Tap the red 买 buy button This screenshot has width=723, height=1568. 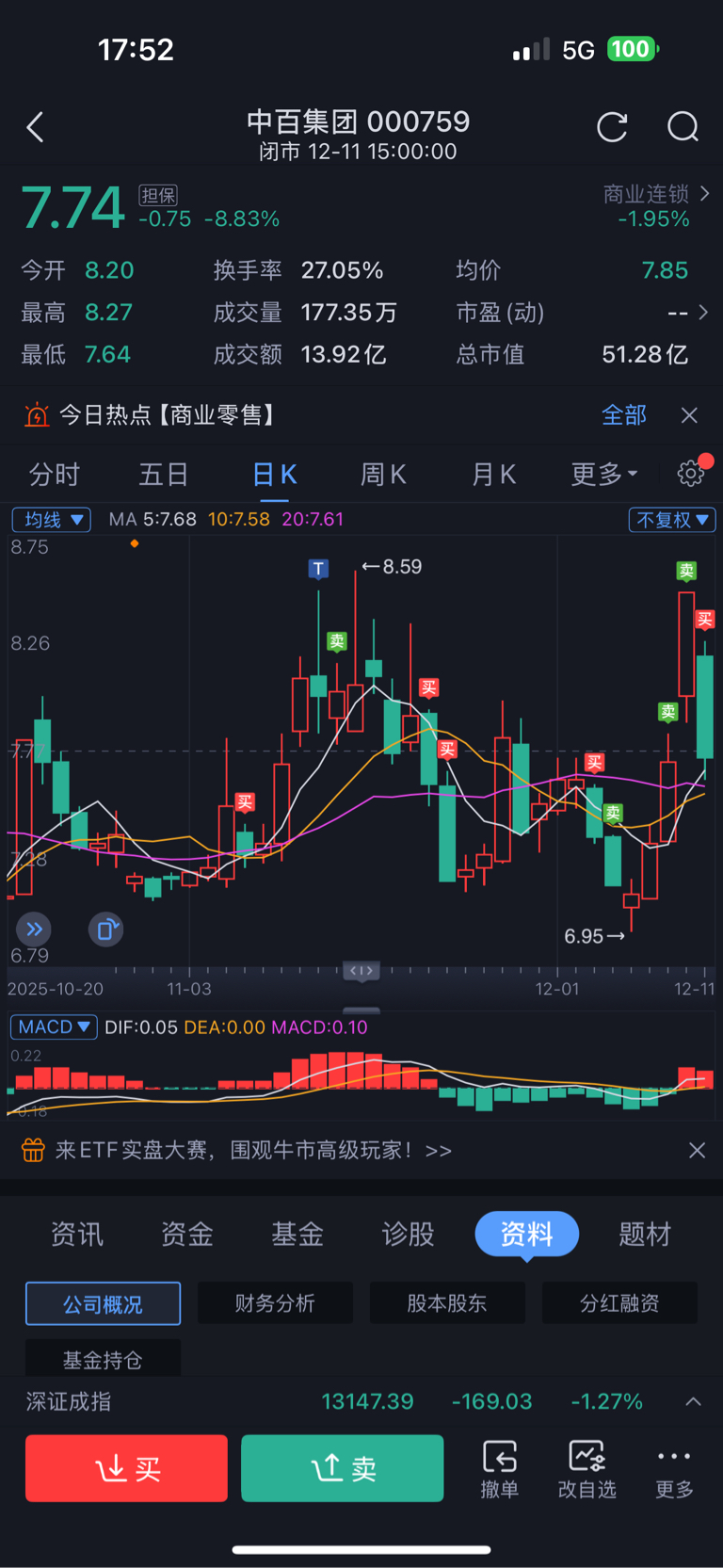[126, 1468]
